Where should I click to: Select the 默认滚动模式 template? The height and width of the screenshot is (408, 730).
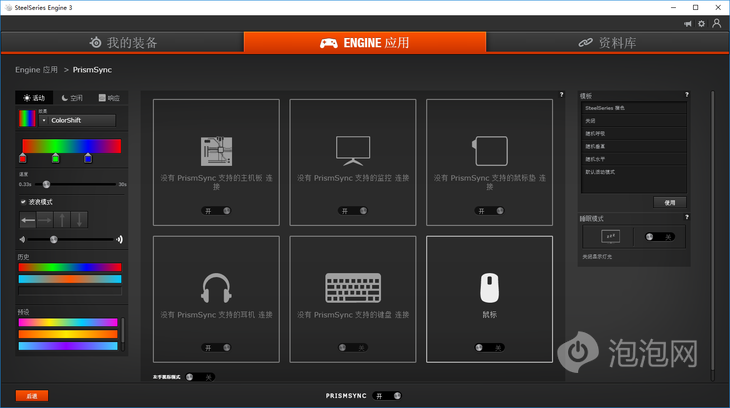pos(634,172)
